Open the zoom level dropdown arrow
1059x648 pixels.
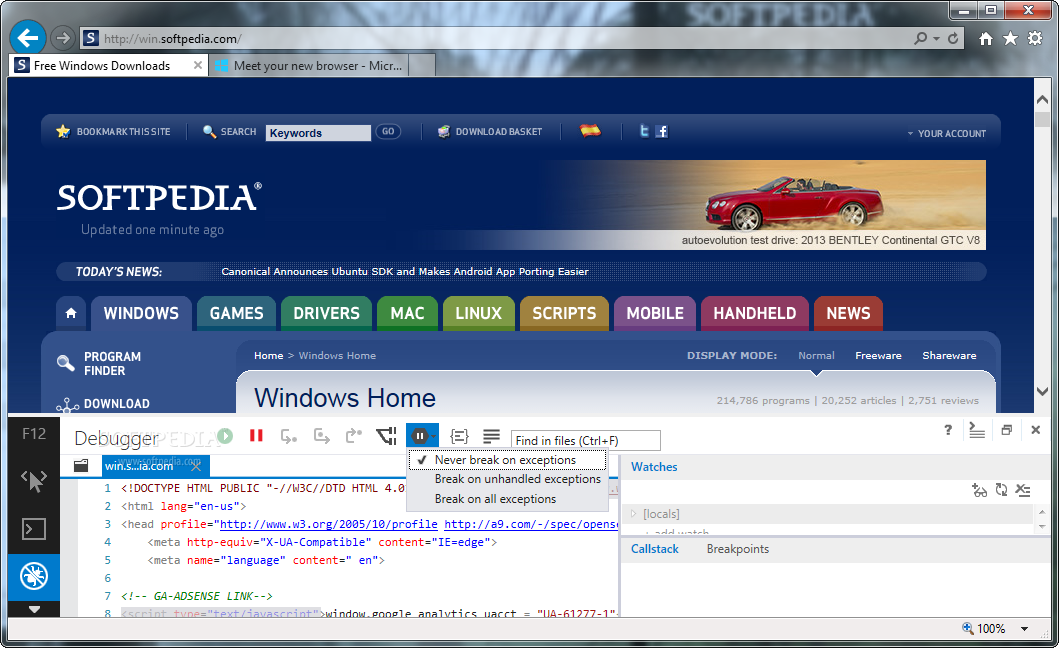pos(1025,628)
